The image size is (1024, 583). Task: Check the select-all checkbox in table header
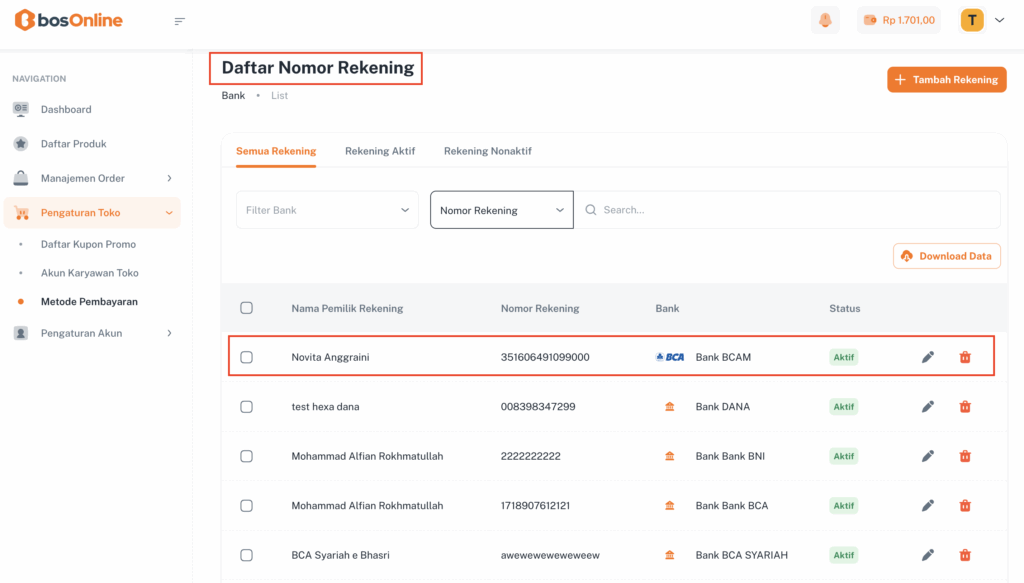point(247,308)
